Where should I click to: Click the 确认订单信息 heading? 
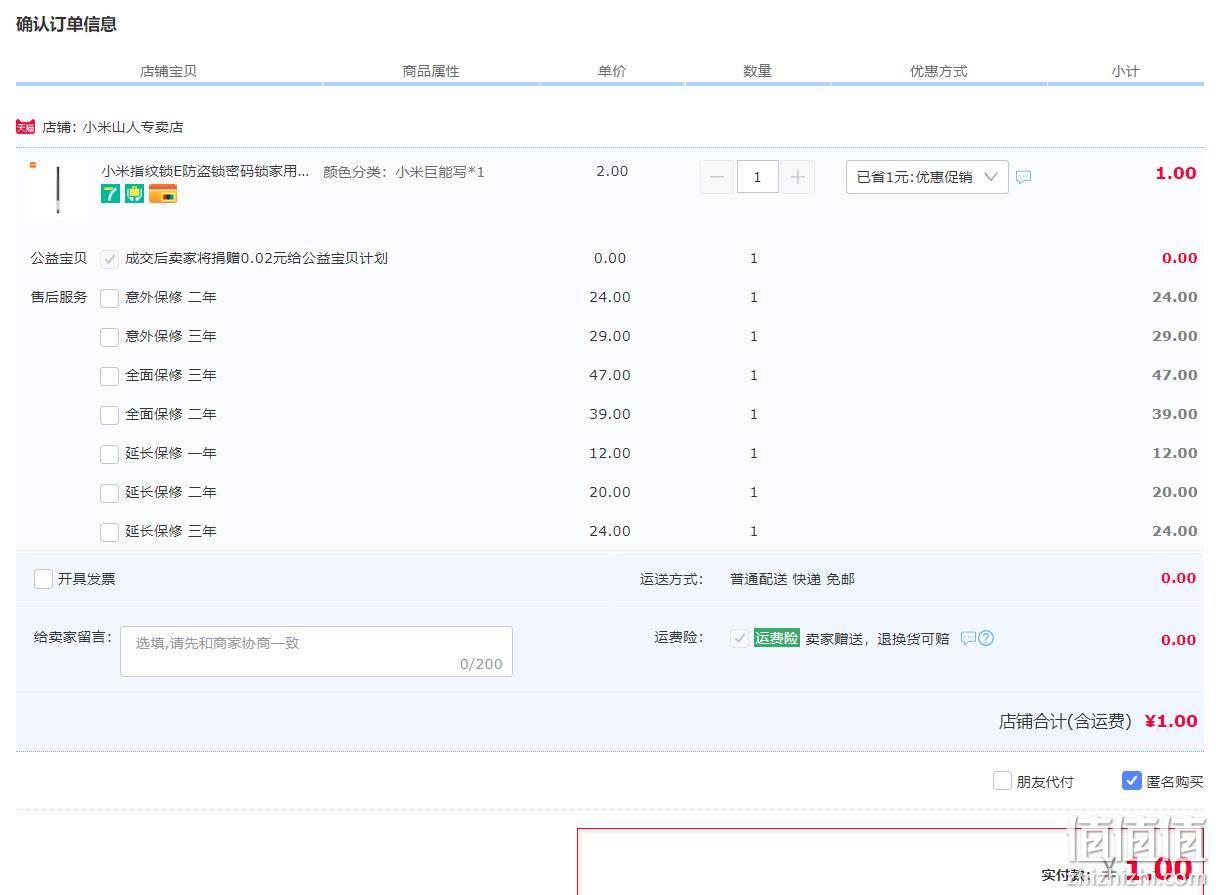click(66, 24)
